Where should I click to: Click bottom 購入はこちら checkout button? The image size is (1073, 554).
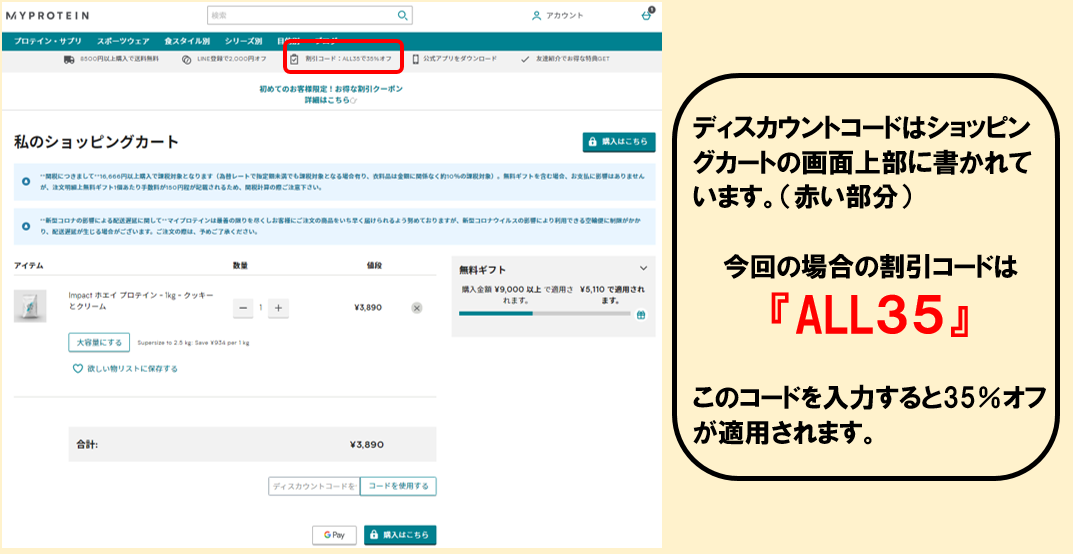pyautogui.click(x=400, y=535)
